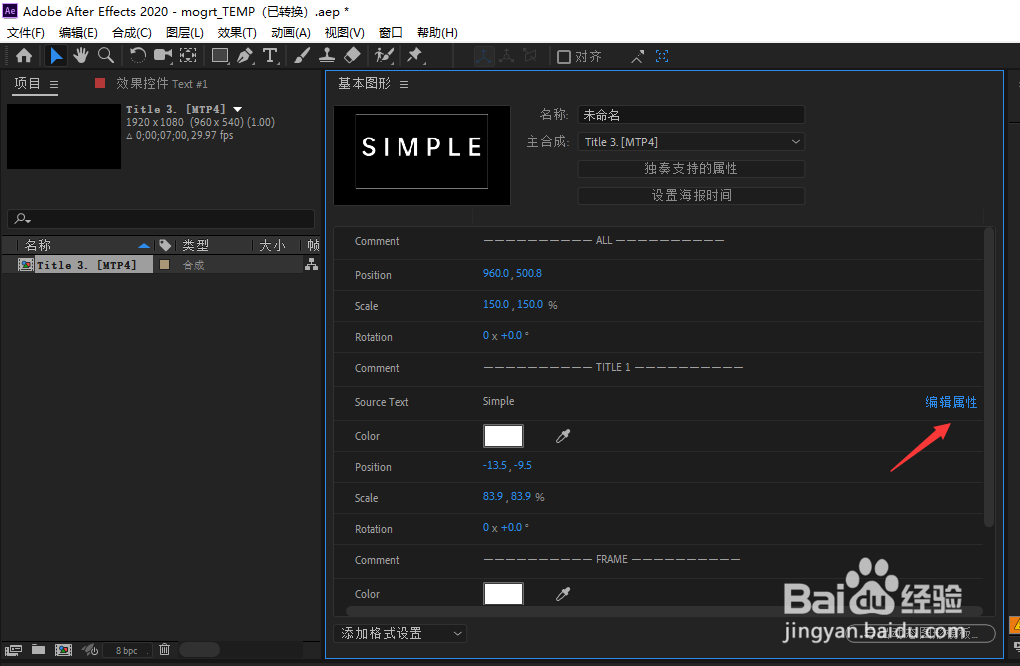
Task: Select the Hand tool
Action: click(81, 56)
